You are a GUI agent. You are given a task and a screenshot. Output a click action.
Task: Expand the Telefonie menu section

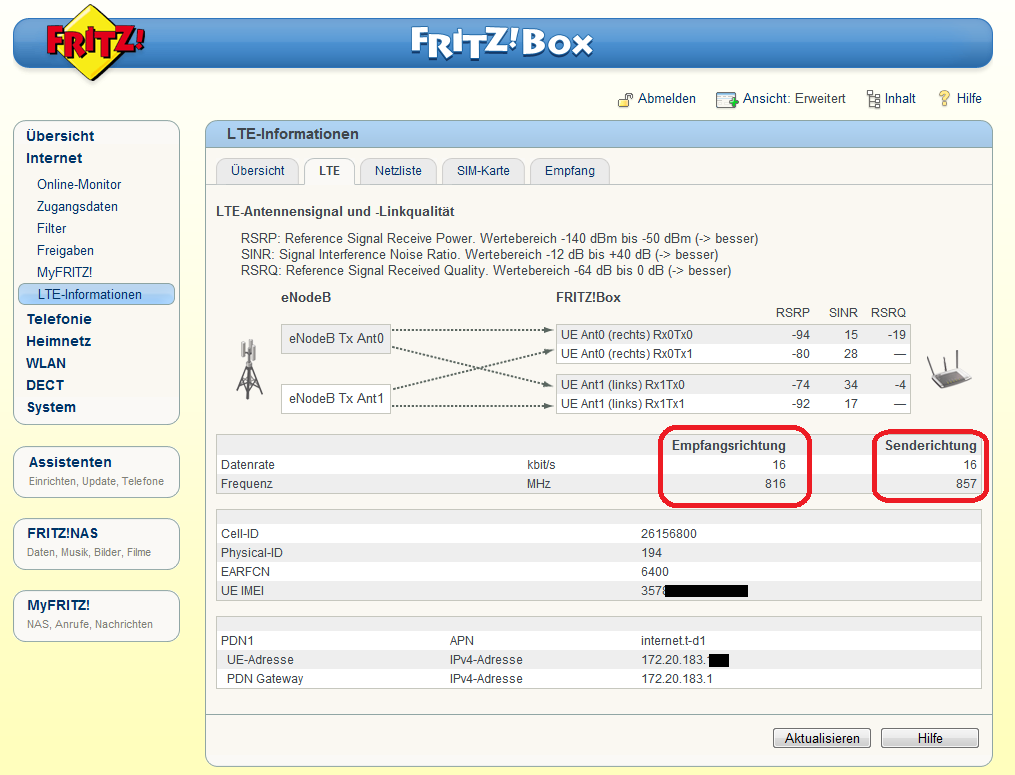click(x=59, y=319)
